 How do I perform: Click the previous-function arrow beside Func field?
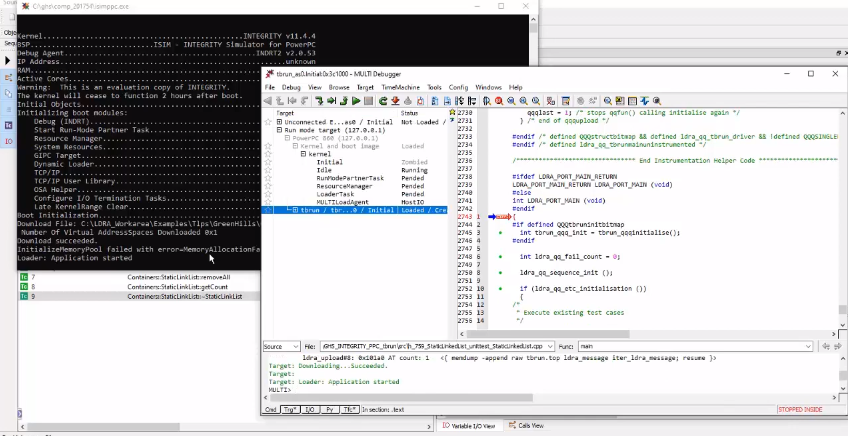coord(826,346)
